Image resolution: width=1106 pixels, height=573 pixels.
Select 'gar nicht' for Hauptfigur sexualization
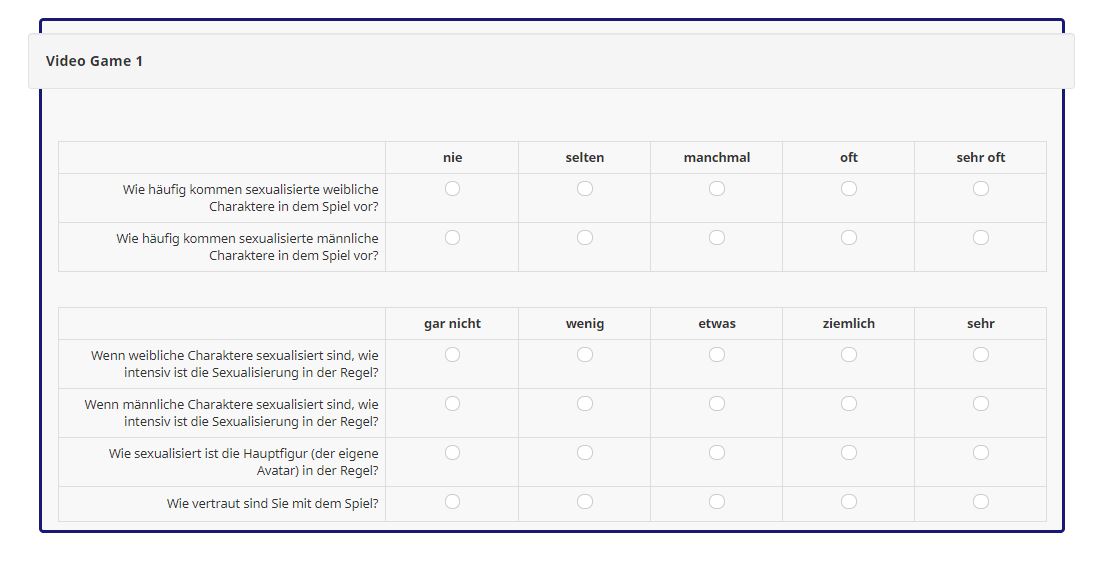pos(452,452)
